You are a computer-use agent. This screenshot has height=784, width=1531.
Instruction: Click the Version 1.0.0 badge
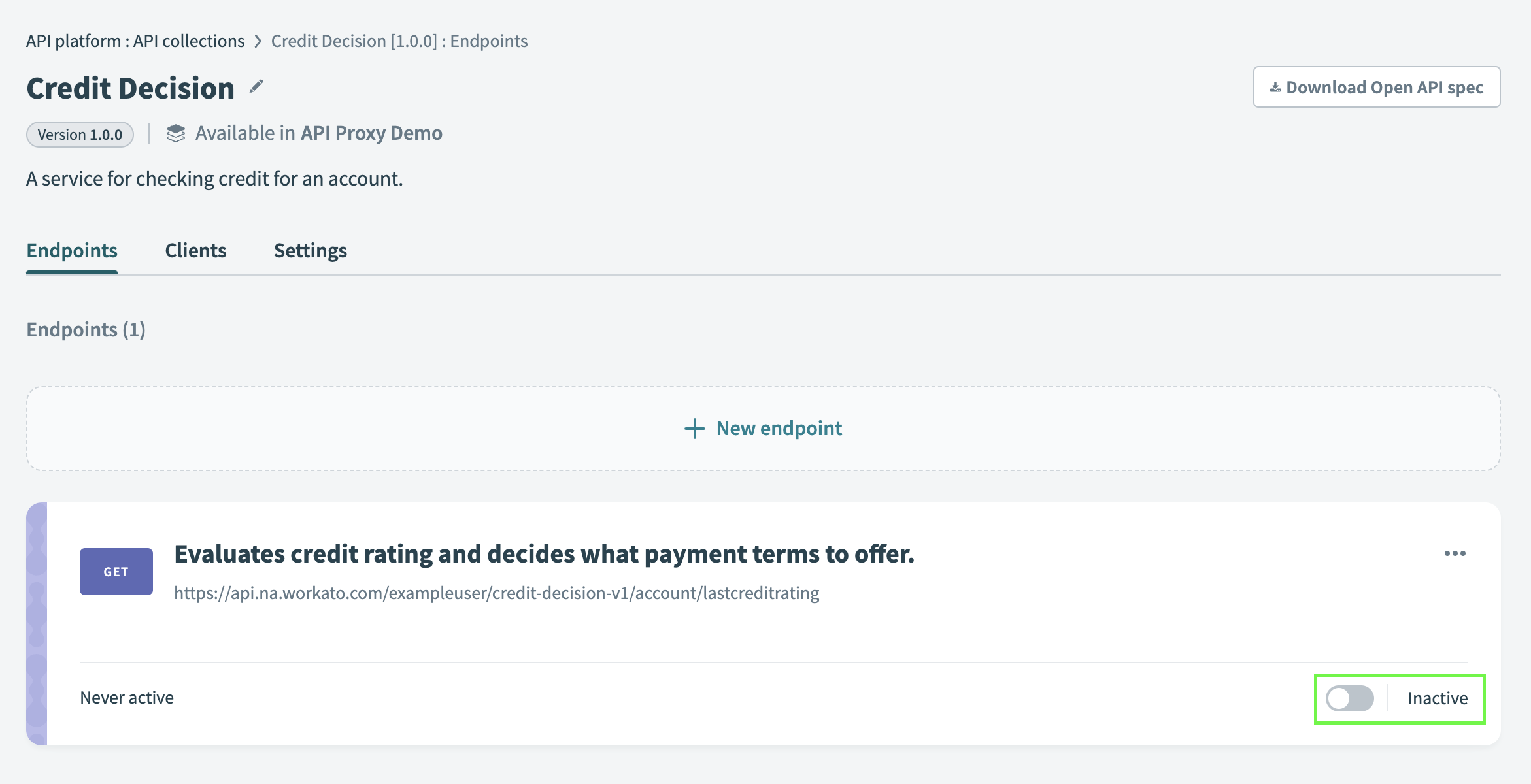point(80,135)
